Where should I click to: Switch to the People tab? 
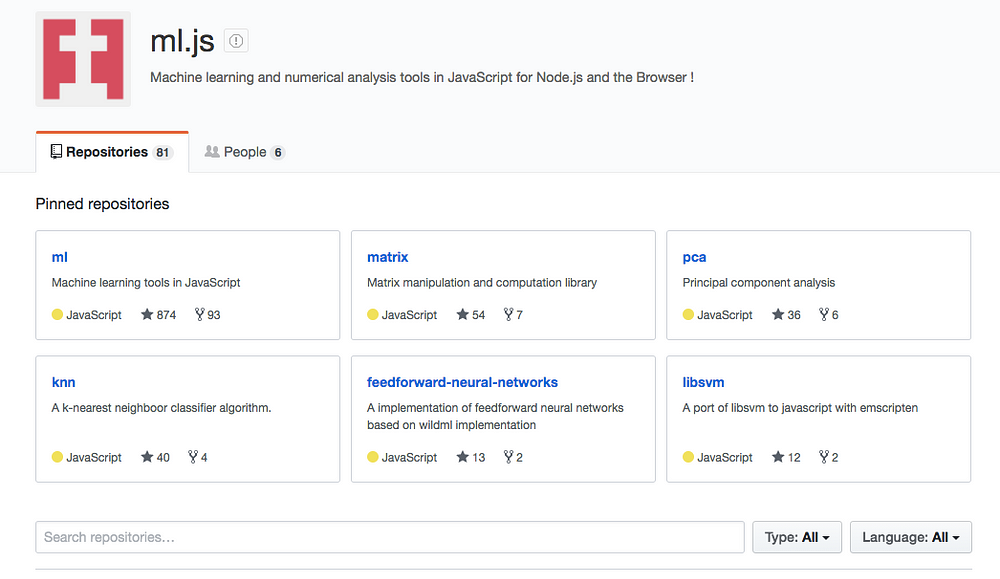click(244, 152)
